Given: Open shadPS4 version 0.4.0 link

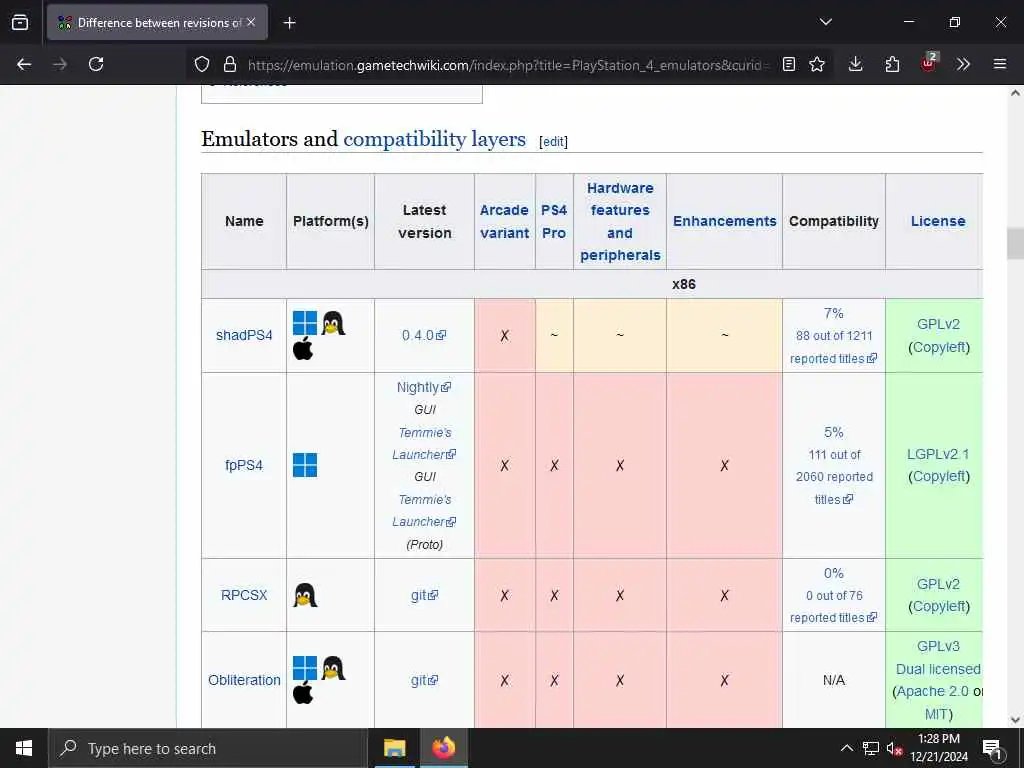Looking at the screenshot, I should 424,335.
